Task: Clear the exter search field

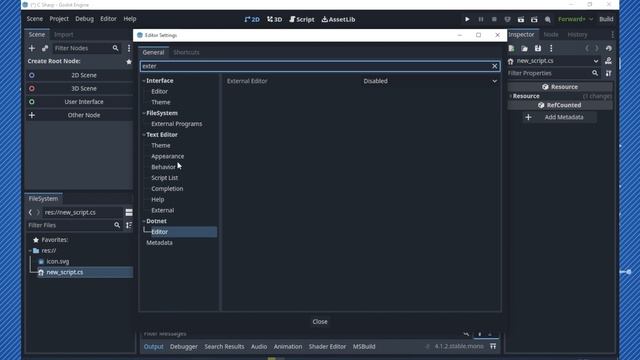Action: [495, 66]
